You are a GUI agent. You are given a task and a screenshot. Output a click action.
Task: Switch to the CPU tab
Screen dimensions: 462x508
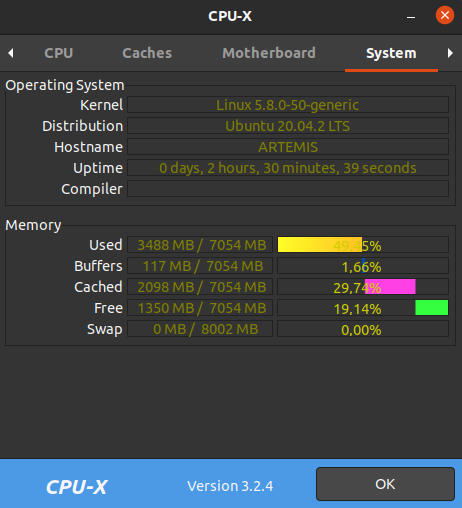coord(59,53)
